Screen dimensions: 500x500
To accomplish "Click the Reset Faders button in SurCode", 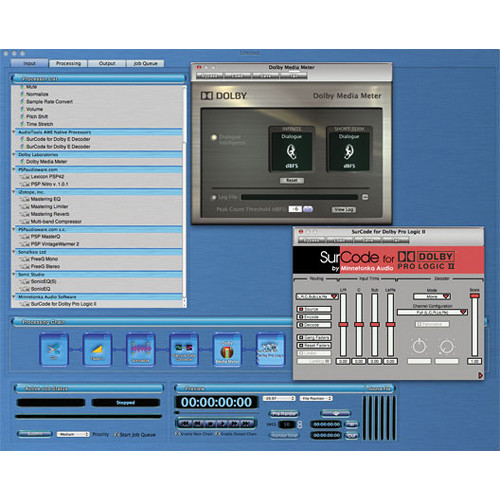I will pos(314,345).
